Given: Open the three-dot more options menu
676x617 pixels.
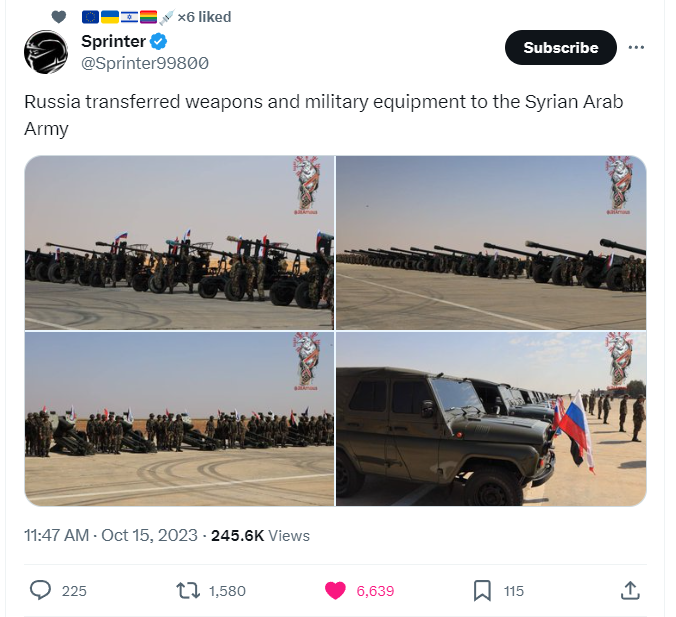Looking at the screenshot, I should [x=636, y=47].
